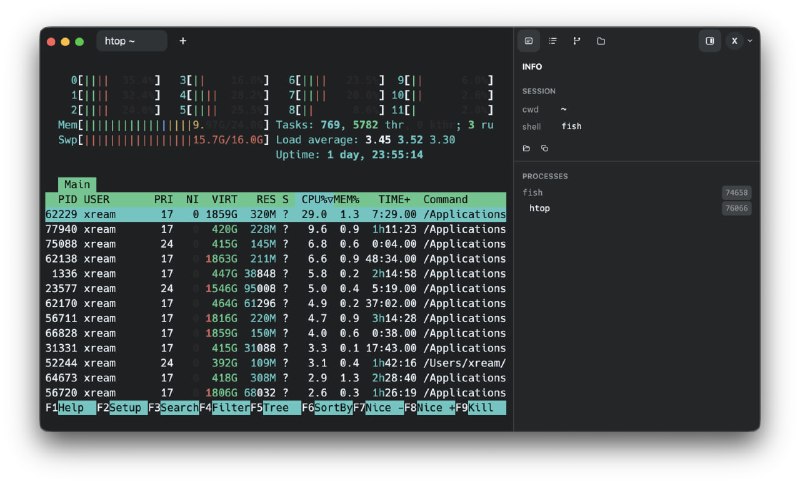Click F3 Search in htop footer

tap(173, 407)
